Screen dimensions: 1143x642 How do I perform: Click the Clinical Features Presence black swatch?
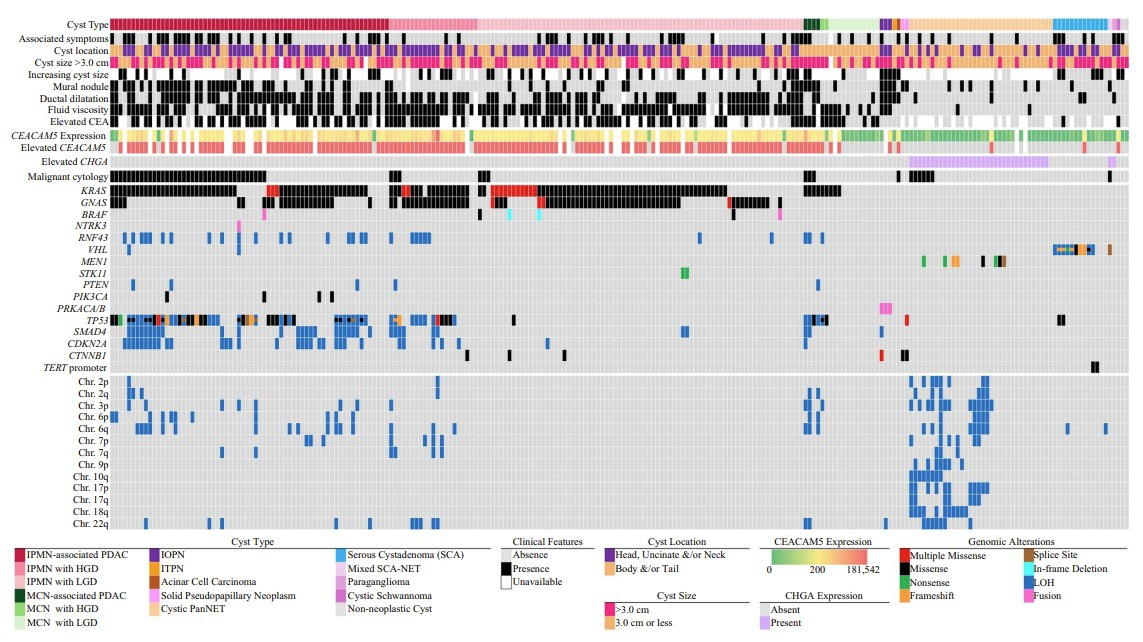(x=506, y=568)
